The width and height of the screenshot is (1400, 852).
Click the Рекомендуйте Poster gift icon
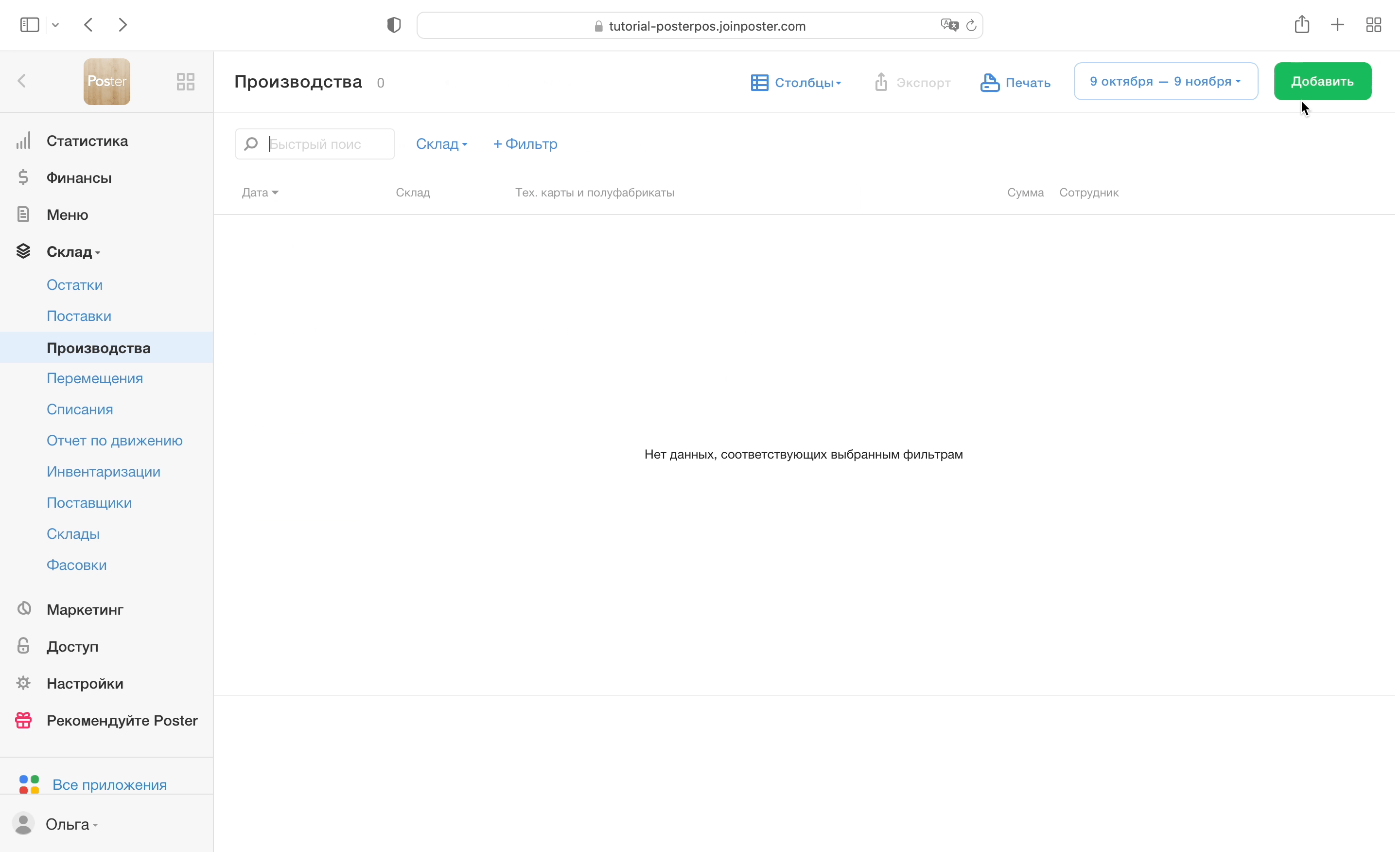pyautogui.click(x=23, y=720)
